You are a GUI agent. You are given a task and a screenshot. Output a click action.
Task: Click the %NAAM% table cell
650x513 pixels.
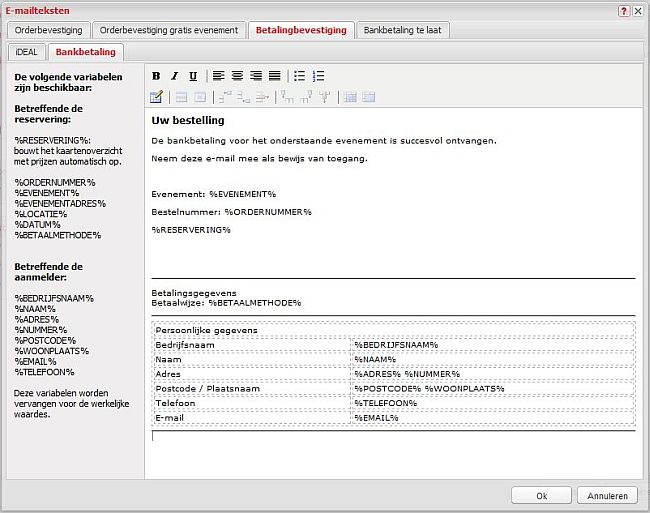(x=492, y=359)
